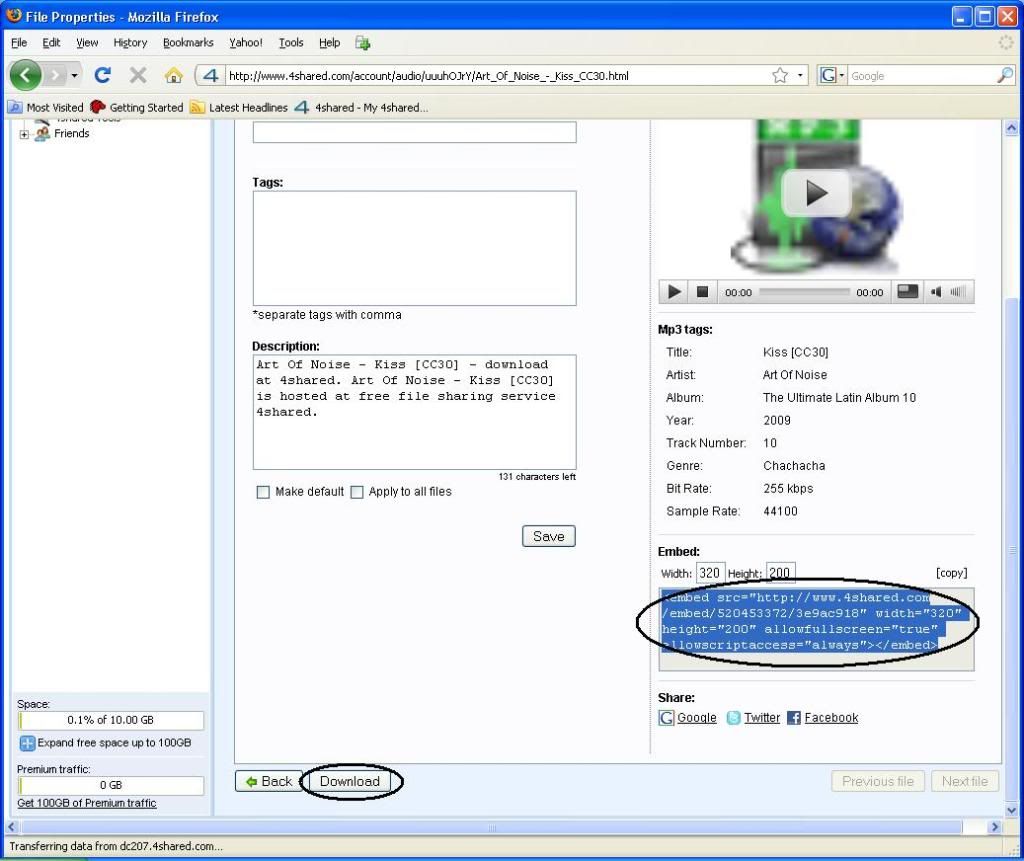Viewport: 1024px width, 861px height.
Task: Click the Google search box
Action: click(x=922, y=76)
